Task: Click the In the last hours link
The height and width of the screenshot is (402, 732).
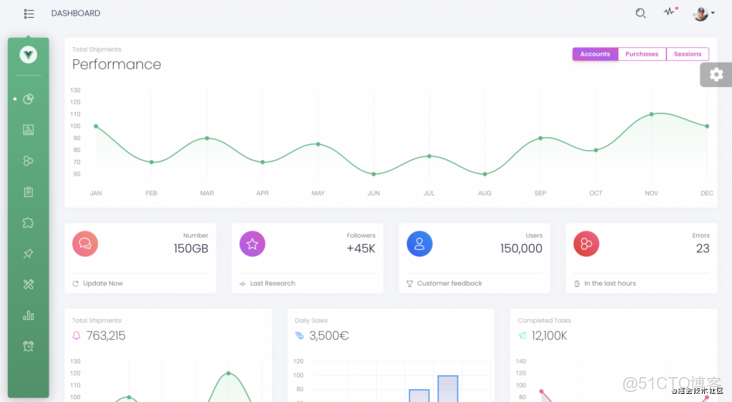Action: click(610, 283)
